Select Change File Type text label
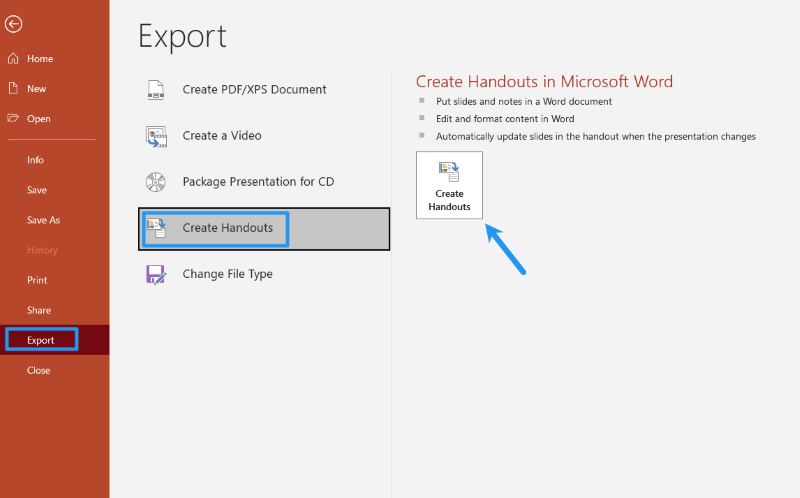800x498 pixels. tap(228, 274)
